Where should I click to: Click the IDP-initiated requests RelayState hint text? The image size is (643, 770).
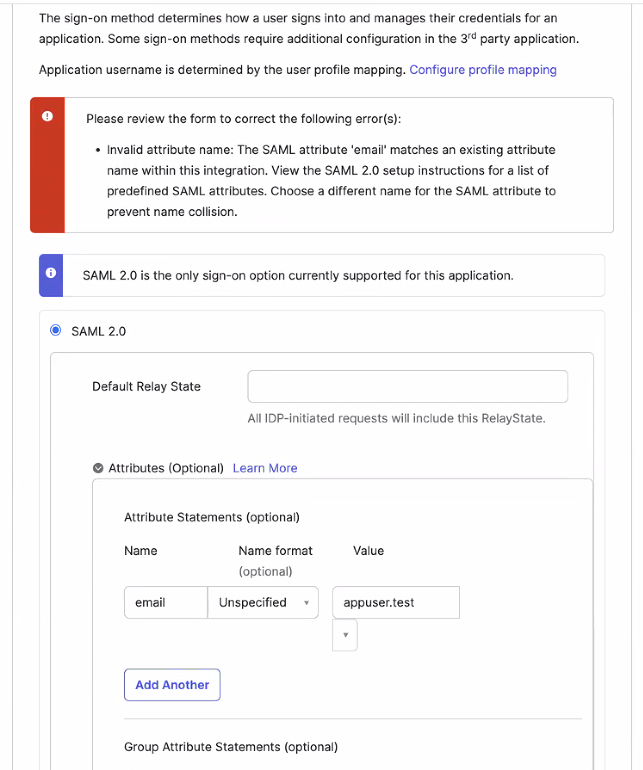(396, 418)
